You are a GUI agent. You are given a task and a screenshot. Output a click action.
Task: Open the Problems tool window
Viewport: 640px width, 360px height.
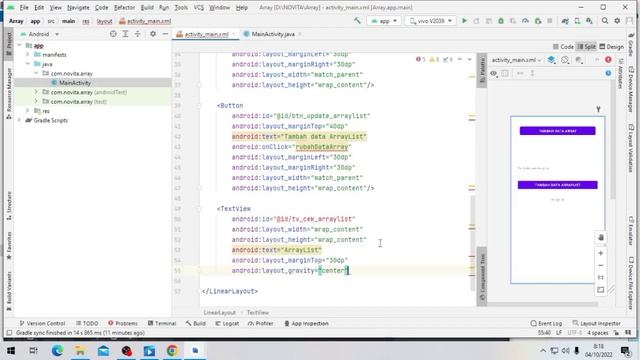pyautogui.click(x=123, y=323)
